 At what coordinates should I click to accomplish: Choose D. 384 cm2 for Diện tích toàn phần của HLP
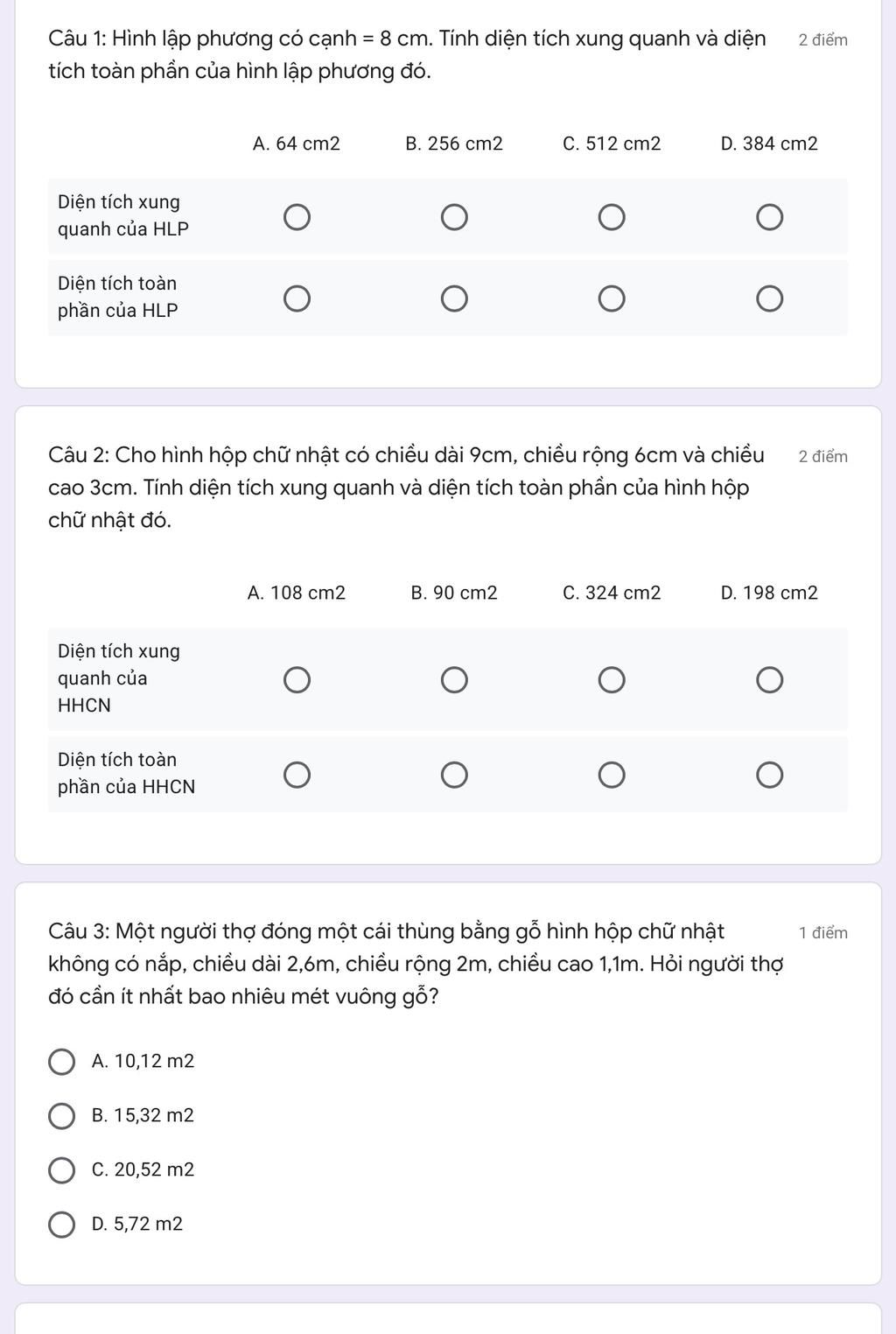point(770,298)
